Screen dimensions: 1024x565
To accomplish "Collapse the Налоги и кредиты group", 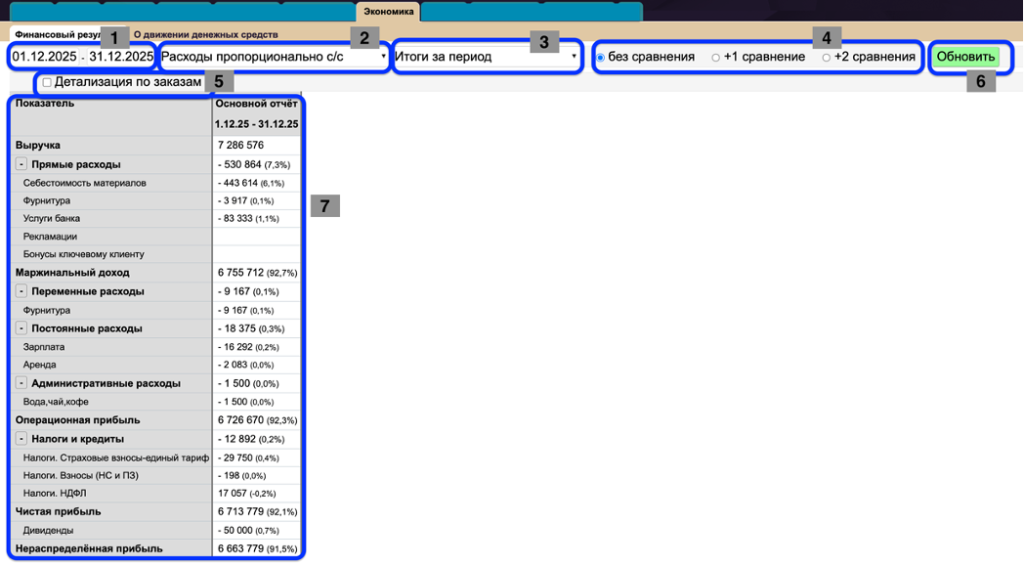I will point(21,438).
